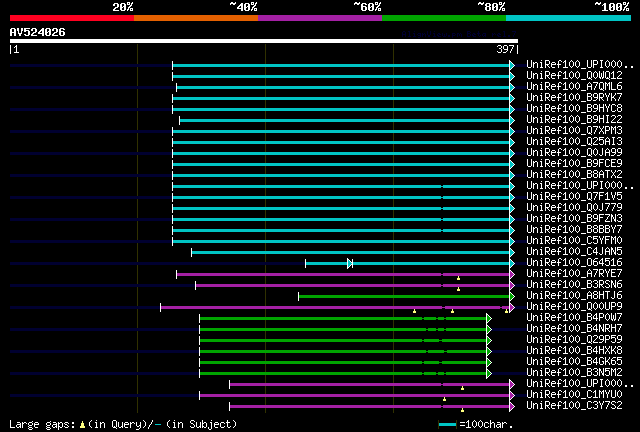Click the cyan =100char scale bar legend
Image resolution: width=640 pixels, height=432 pixels.
point(447,425)
